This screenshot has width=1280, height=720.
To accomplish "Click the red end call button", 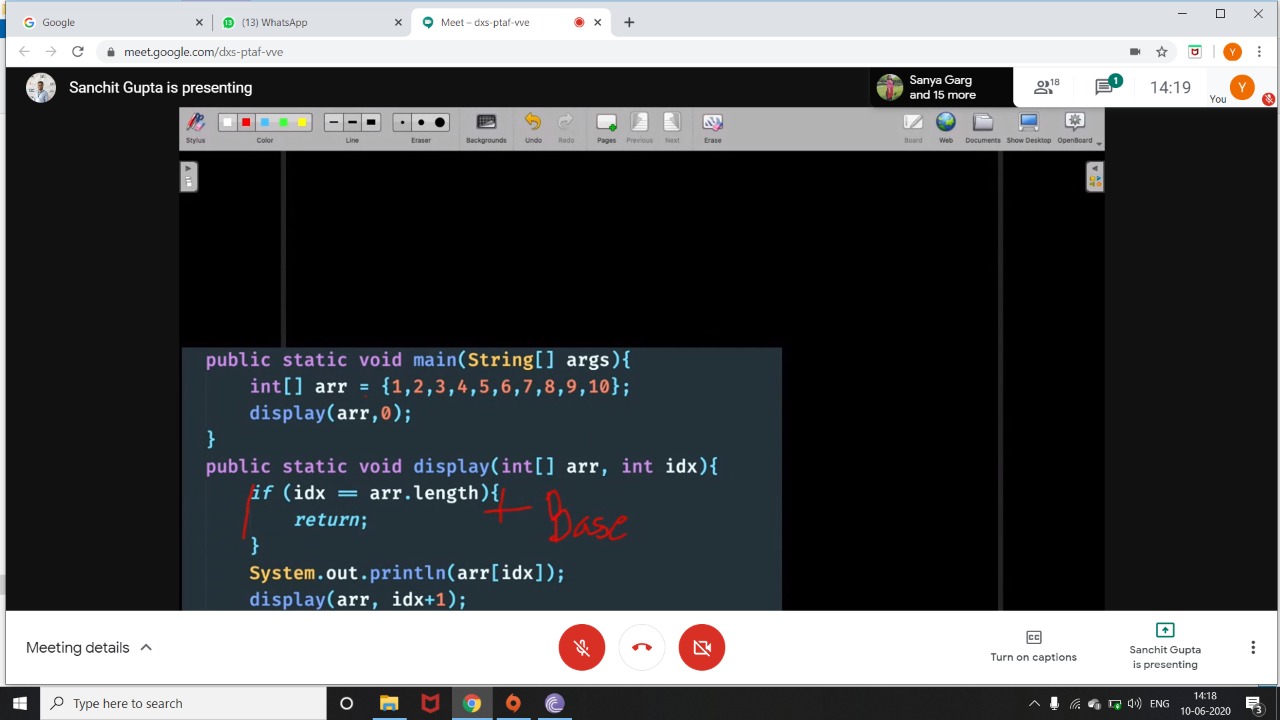I will [x=642, y=648].
